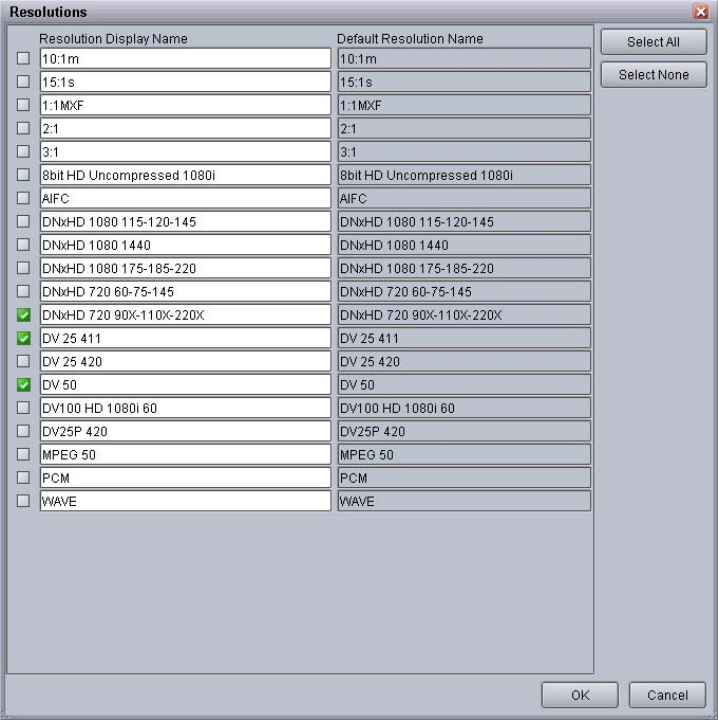Screen dimensions: 718x720
Task: Cancel the Resolutions dialog
Action: 667,695
